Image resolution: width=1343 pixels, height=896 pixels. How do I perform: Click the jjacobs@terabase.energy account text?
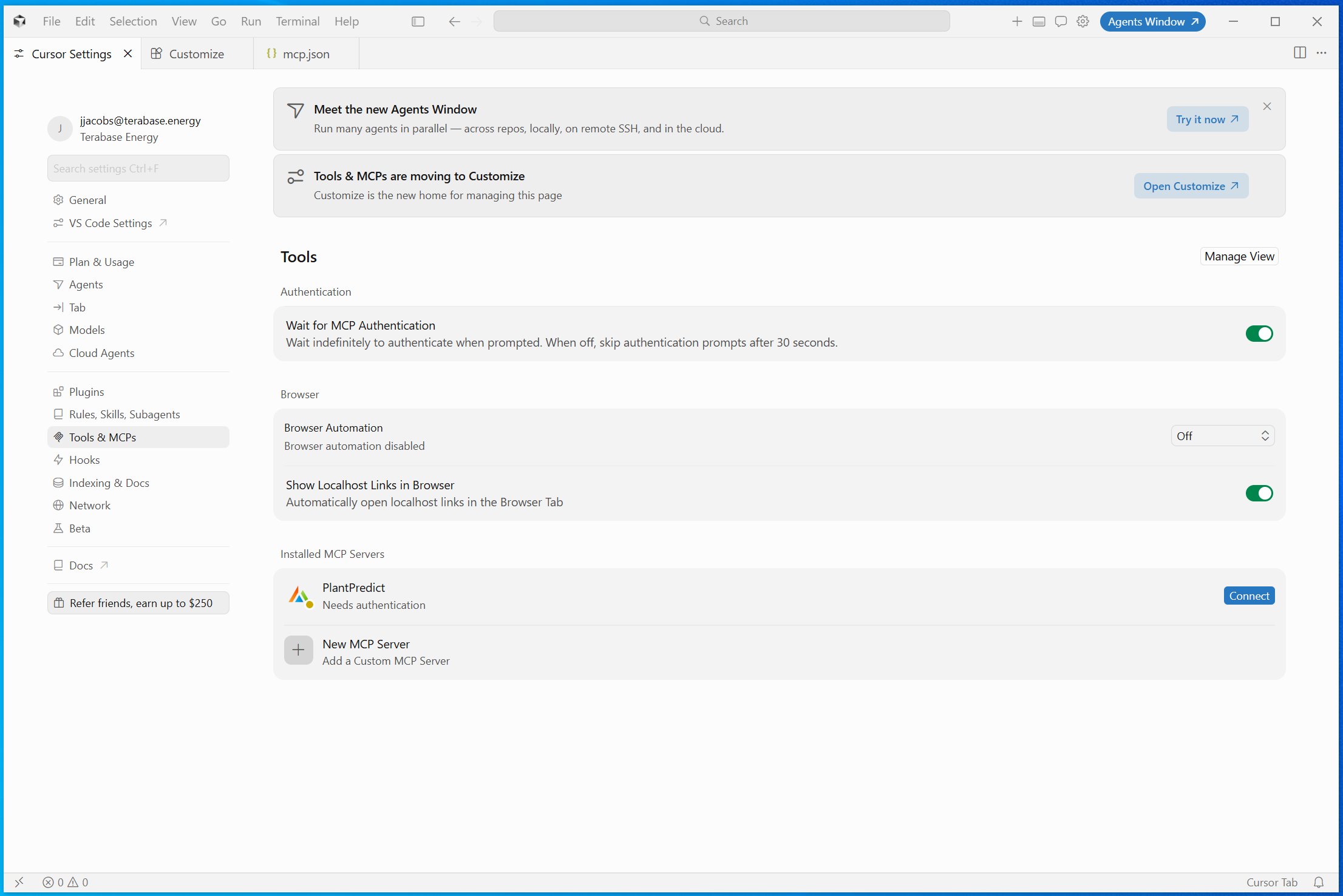140,120
